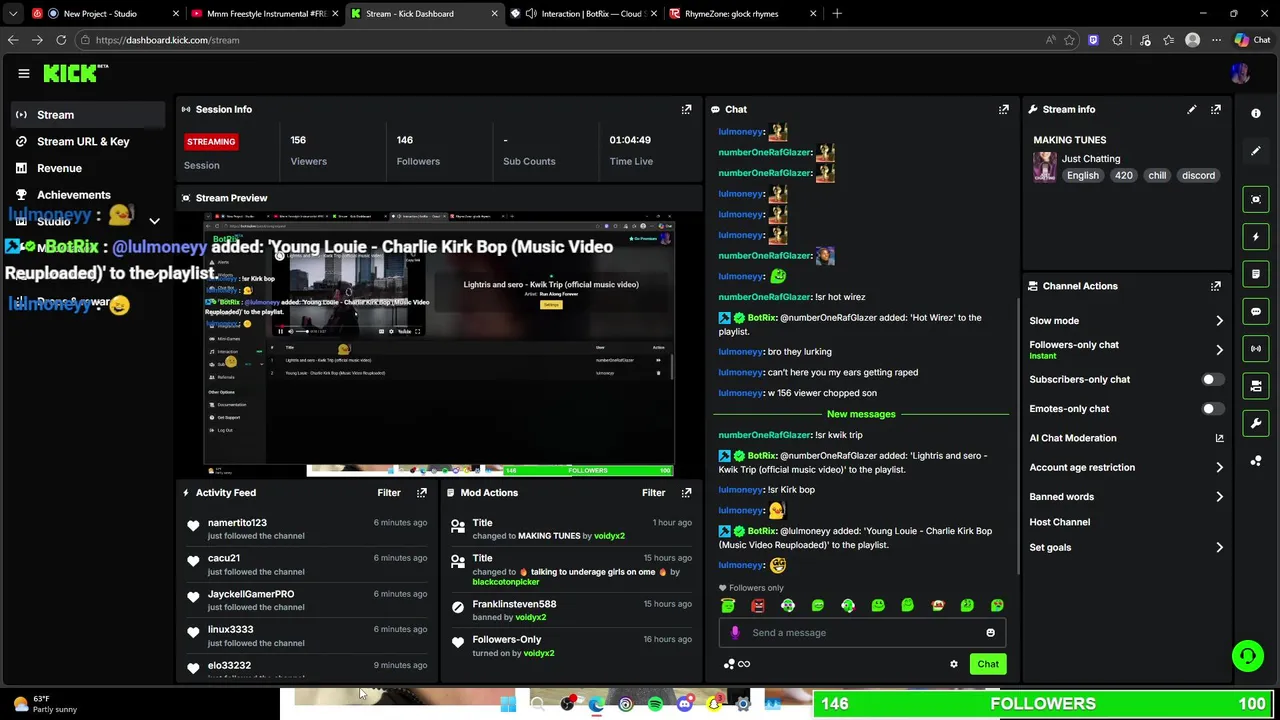This screenshot has height=720, width=1280.
Task: Reload the page using browser refresh icon
Action: [x=61, y=40]
